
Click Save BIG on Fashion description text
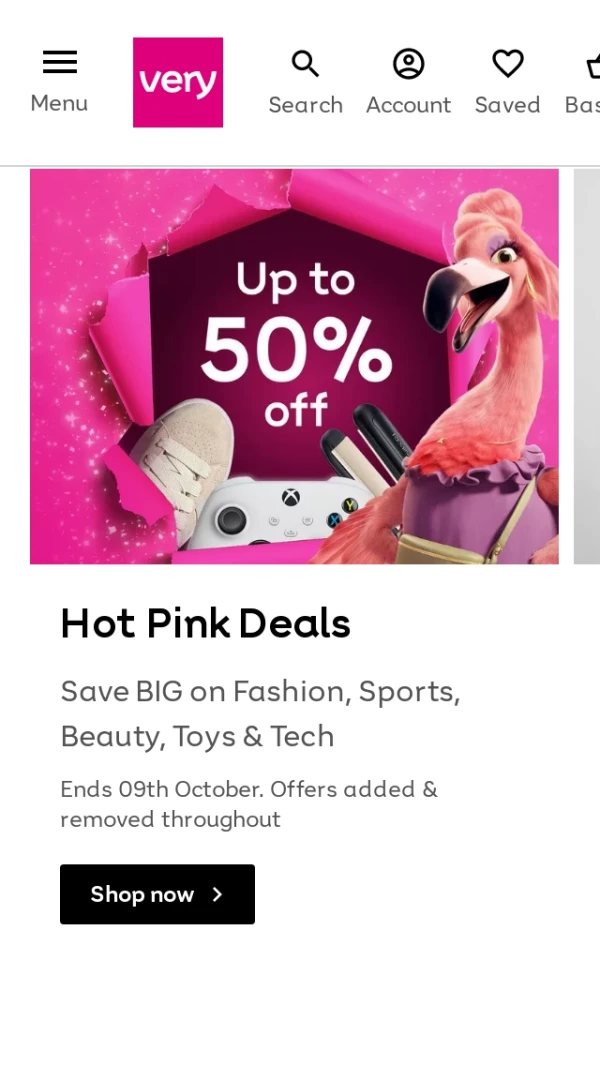click(x=260, y=714)
